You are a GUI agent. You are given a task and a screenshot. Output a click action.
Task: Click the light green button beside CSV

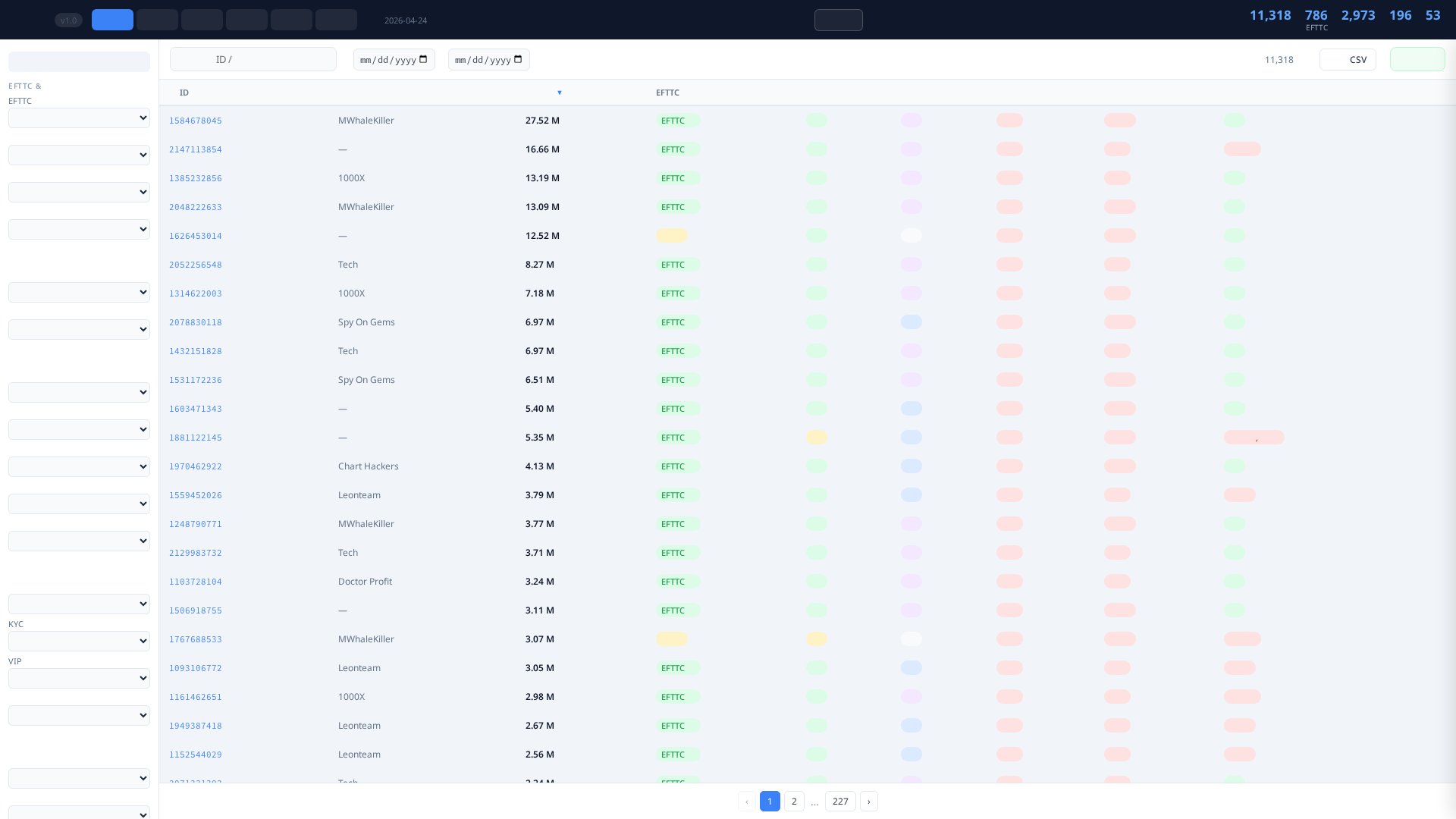[x=1417, y=59]
